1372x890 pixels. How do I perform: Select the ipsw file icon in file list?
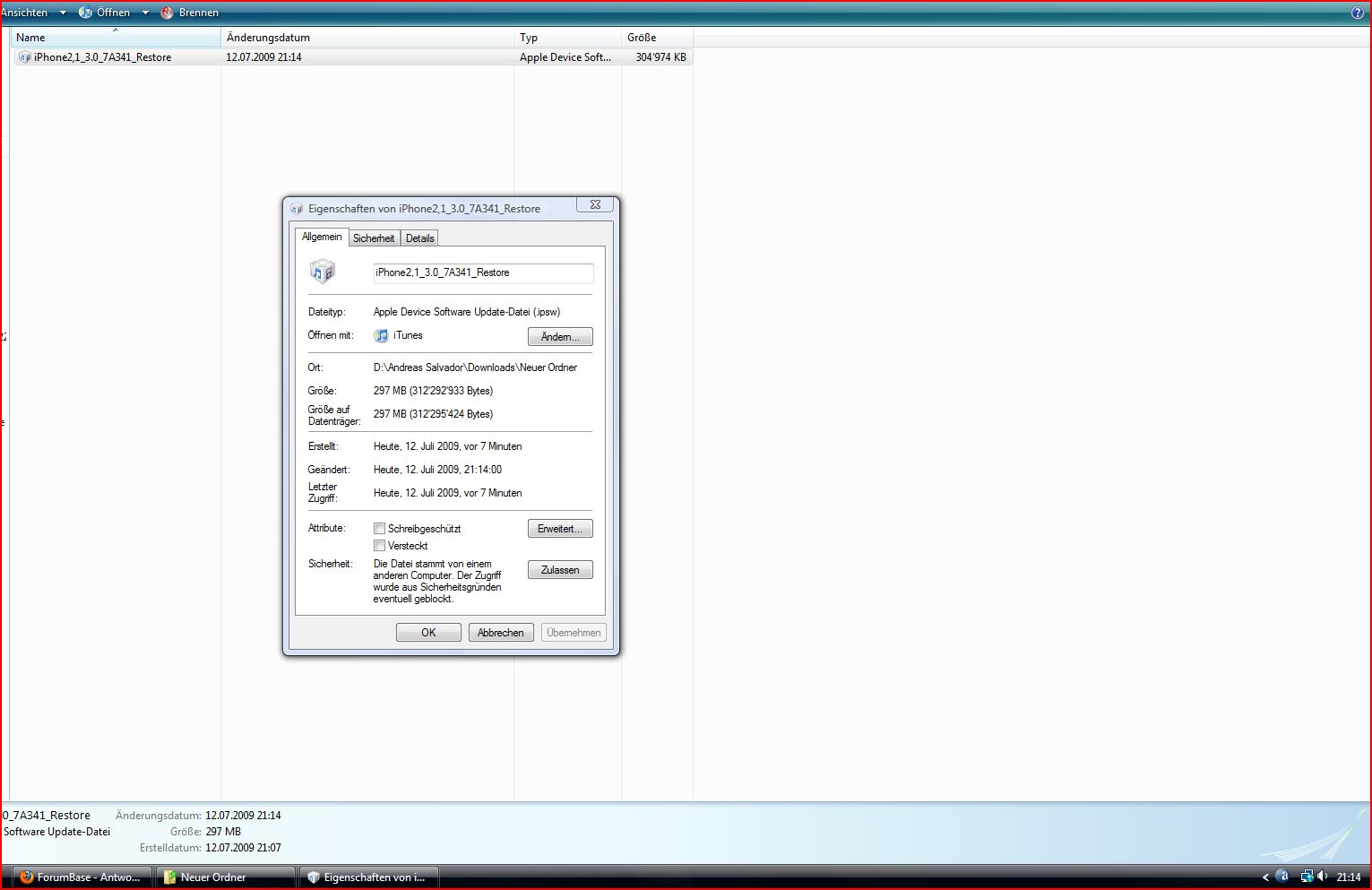coord(24,57)
